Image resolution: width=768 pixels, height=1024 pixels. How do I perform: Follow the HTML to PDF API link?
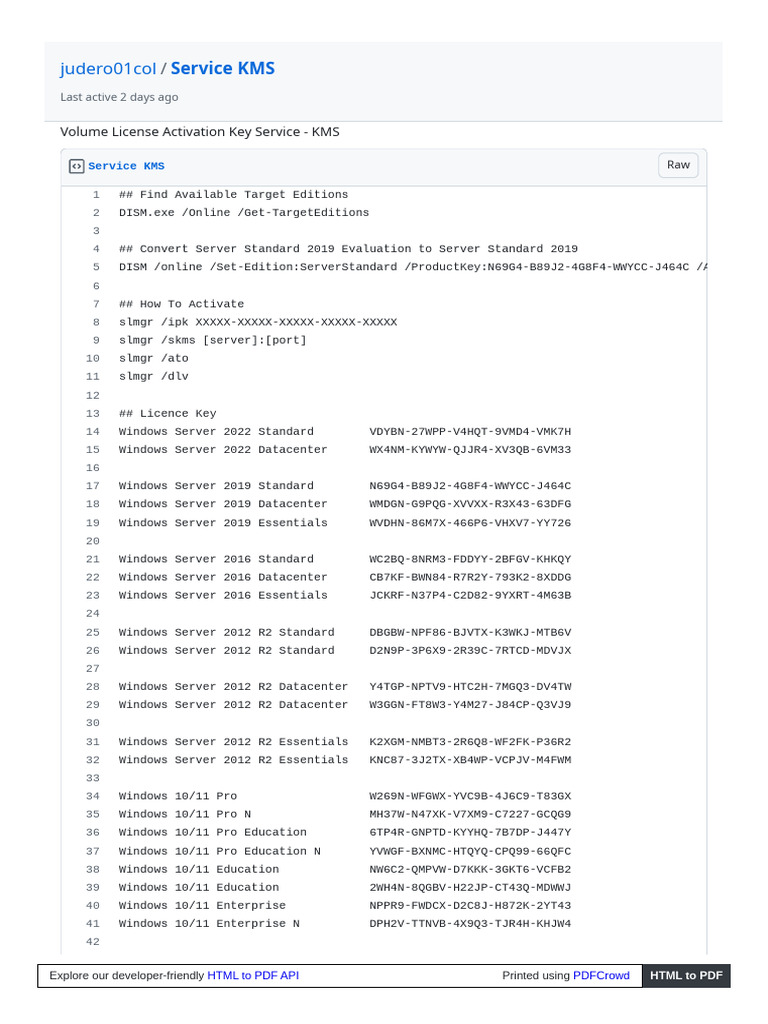253,975
